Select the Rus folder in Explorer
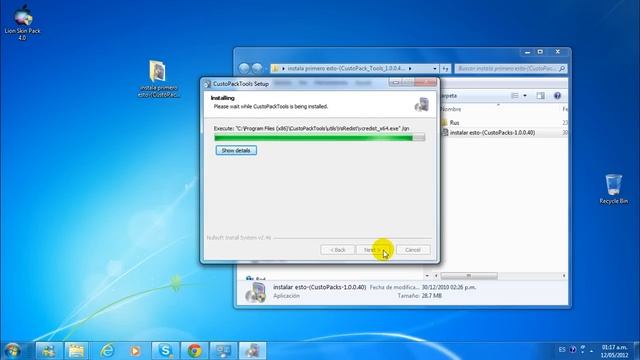Viewport: 640px width, 360px height. tap(454, 122)
